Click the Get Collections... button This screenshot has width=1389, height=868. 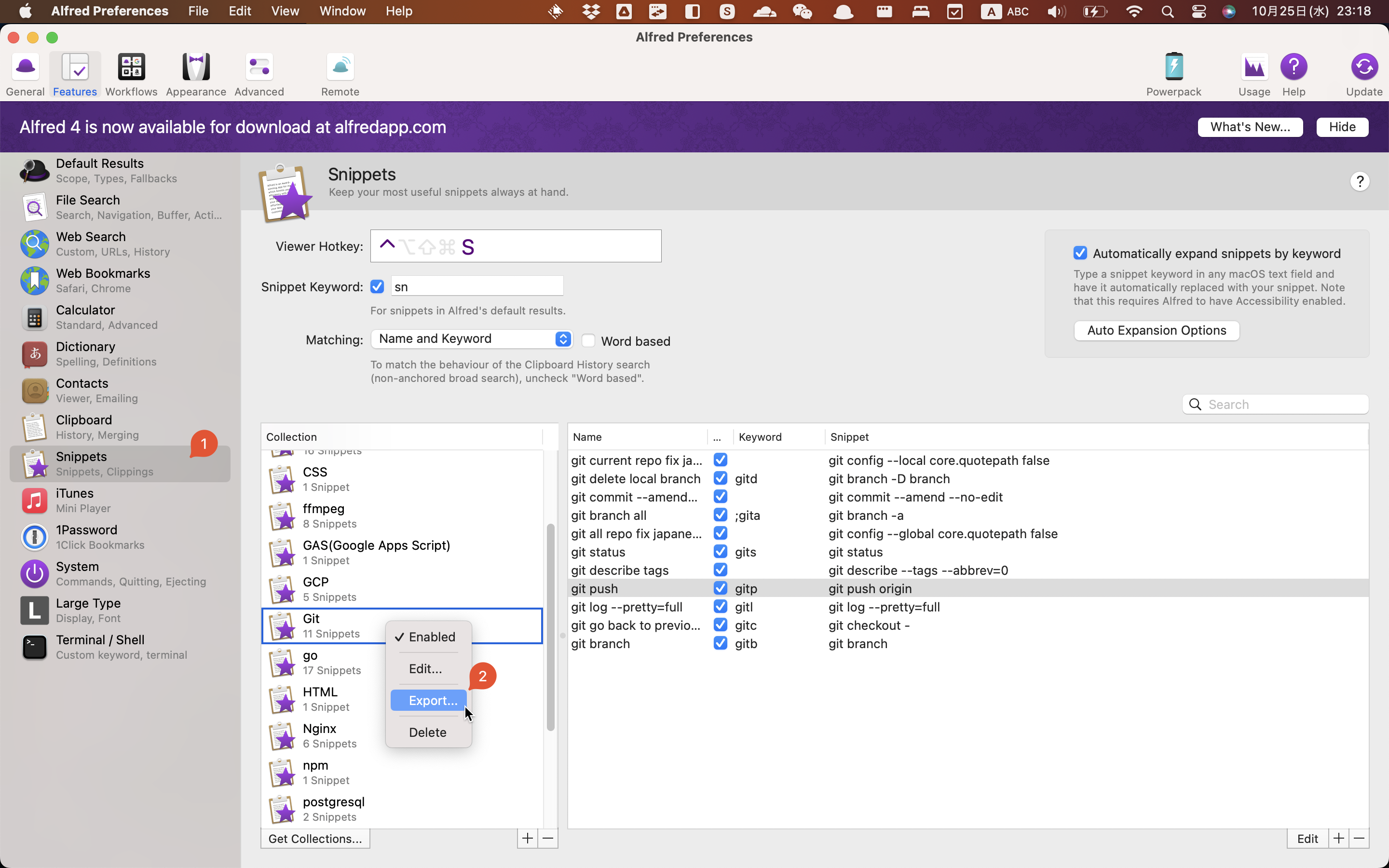click(315, 839)
